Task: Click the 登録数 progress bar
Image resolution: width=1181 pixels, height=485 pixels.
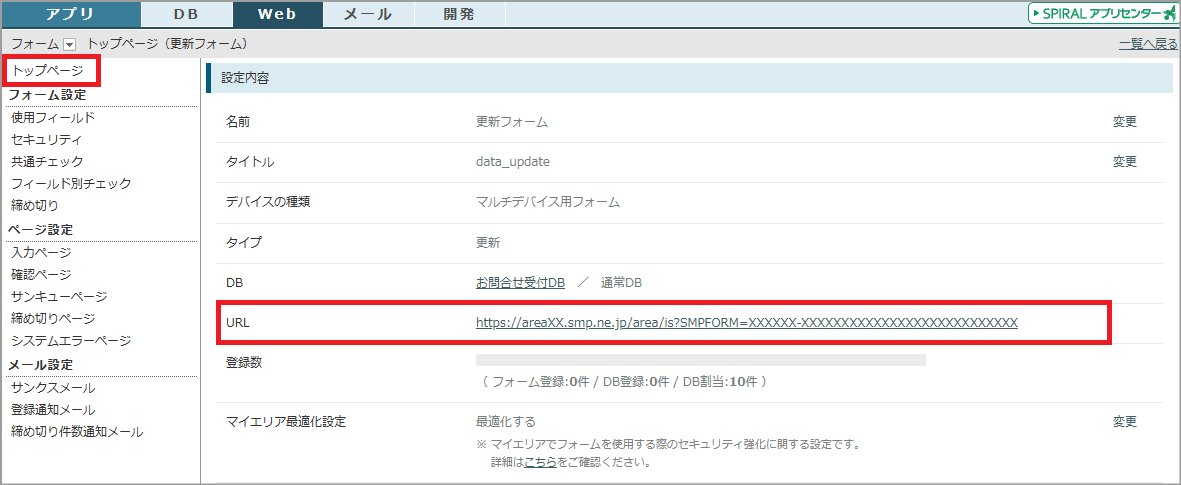Action: pos(700,360)
